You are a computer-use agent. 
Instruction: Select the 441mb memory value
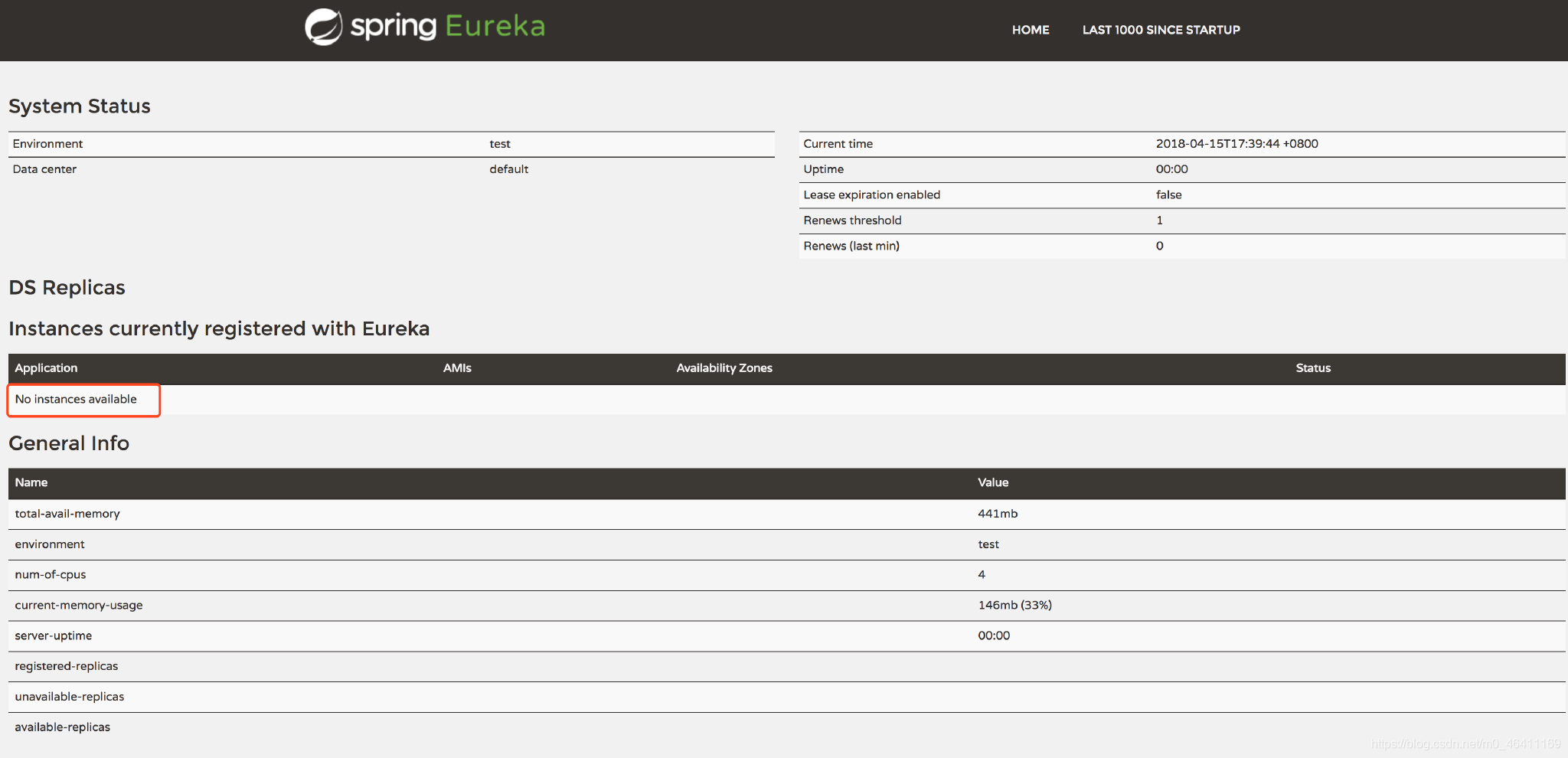(998, 514)
